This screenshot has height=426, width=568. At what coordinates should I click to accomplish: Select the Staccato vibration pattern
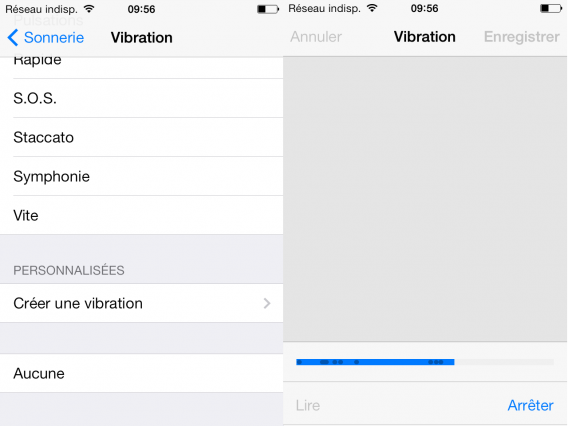(141, 137)
